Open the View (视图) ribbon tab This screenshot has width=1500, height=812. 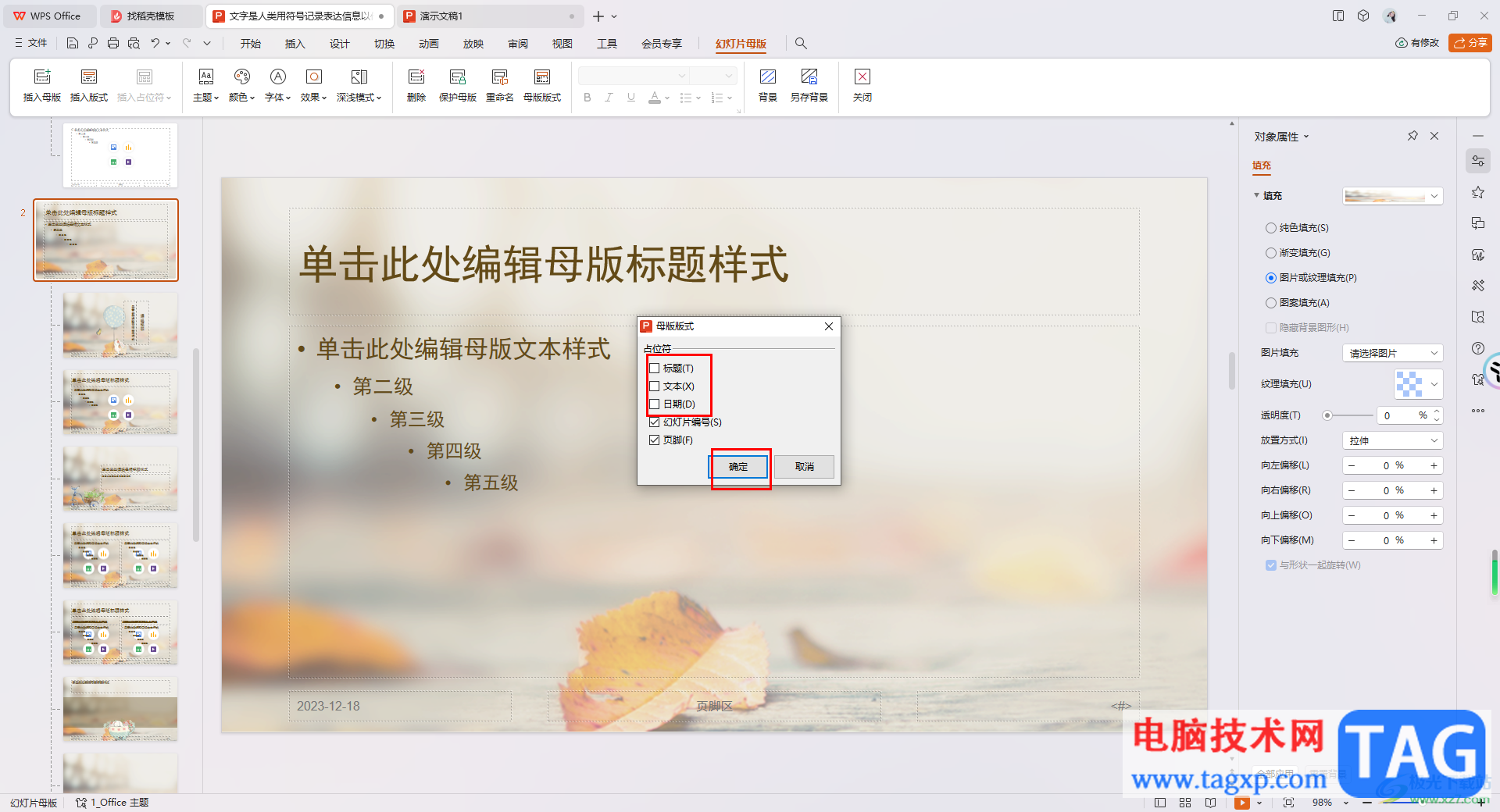(562, 44)
